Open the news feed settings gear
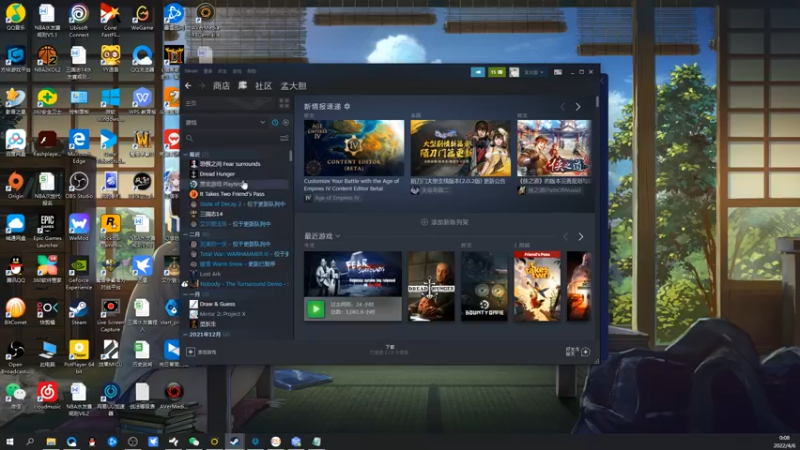 click(x=347, y=106)
